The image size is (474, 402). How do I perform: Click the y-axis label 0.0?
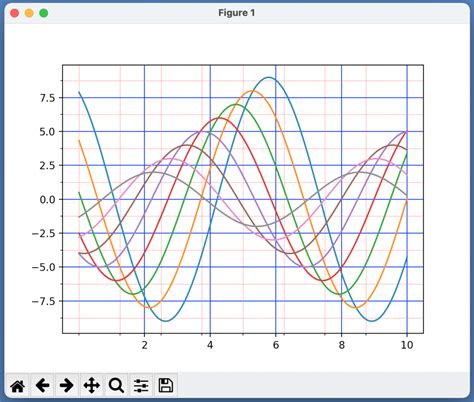click(x=48, y=200)
